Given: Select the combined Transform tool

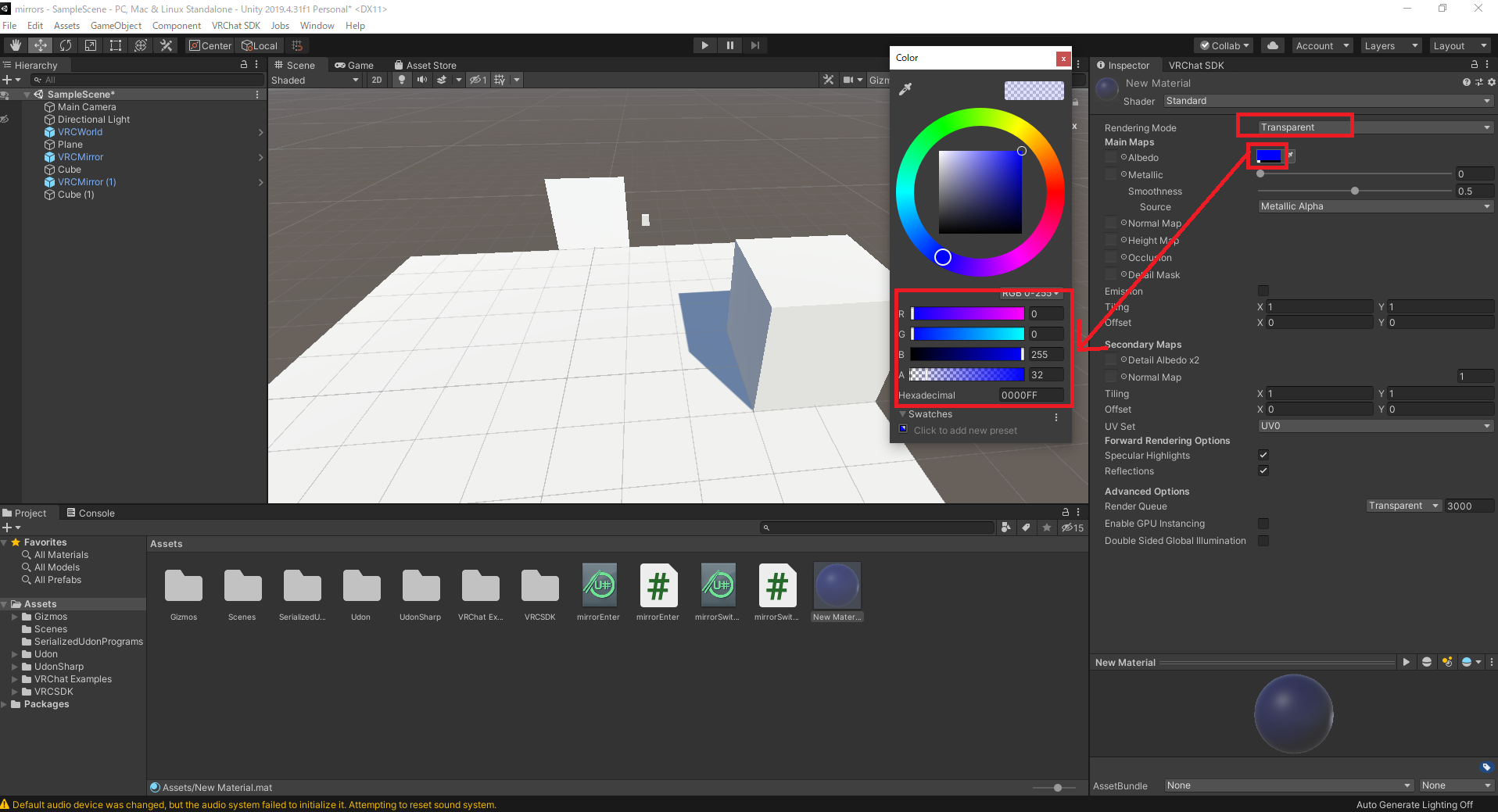Looking at the screenshot, I should pyautogui.click(x=140, y=45).
